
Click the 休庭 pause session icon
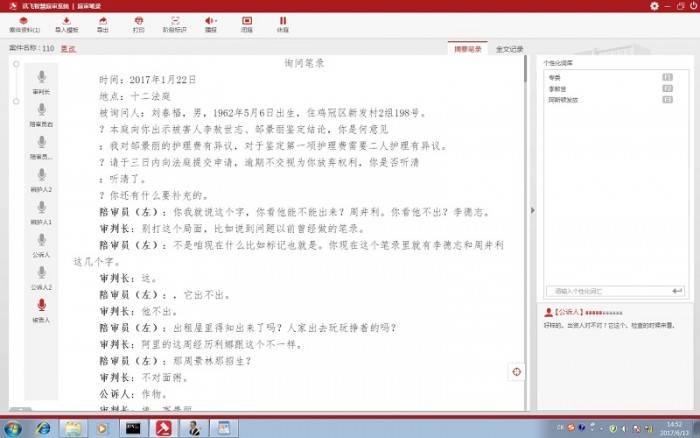(283, 24)
